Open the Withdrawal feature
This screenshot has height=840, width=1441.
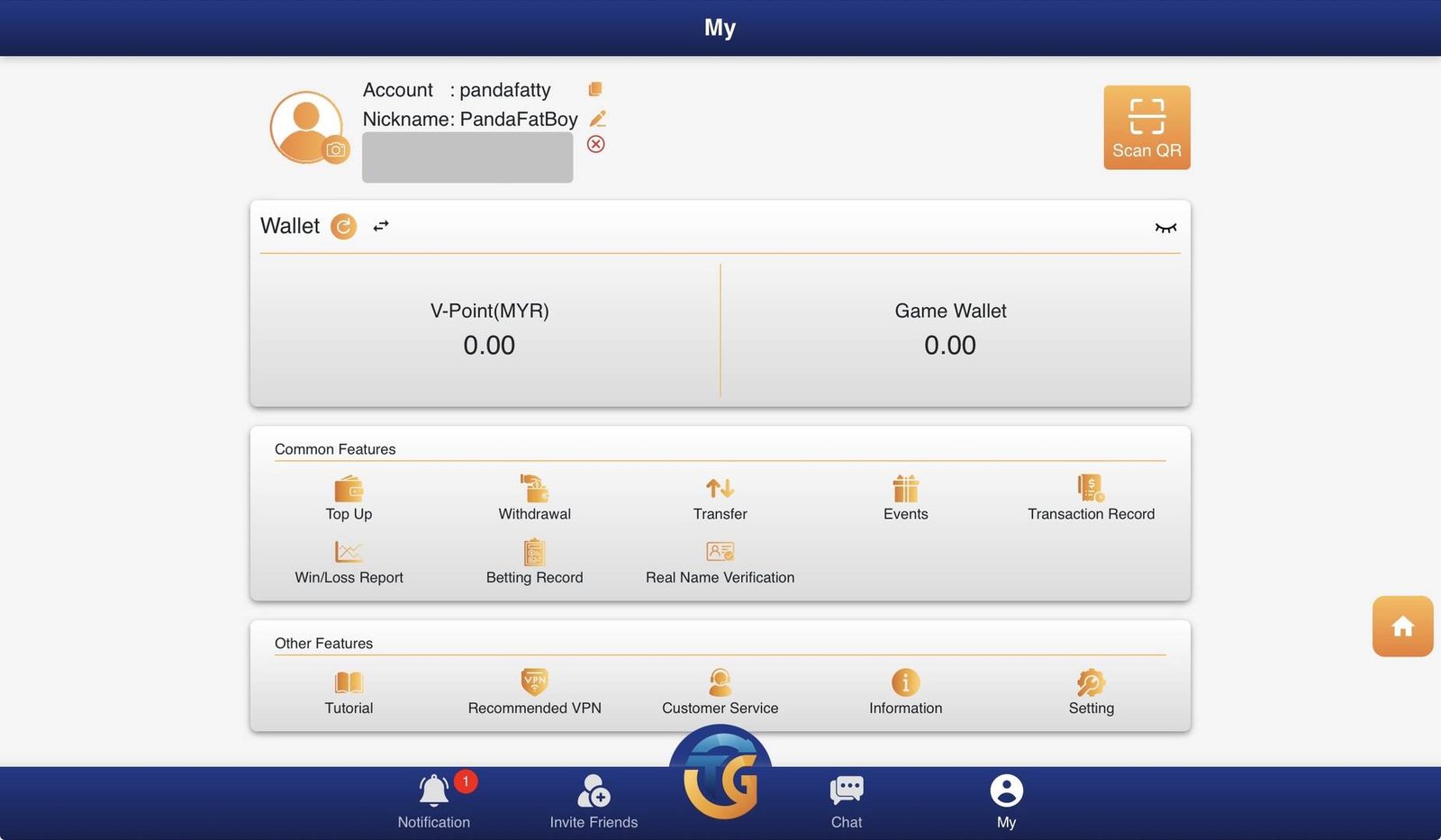[534, 498]
